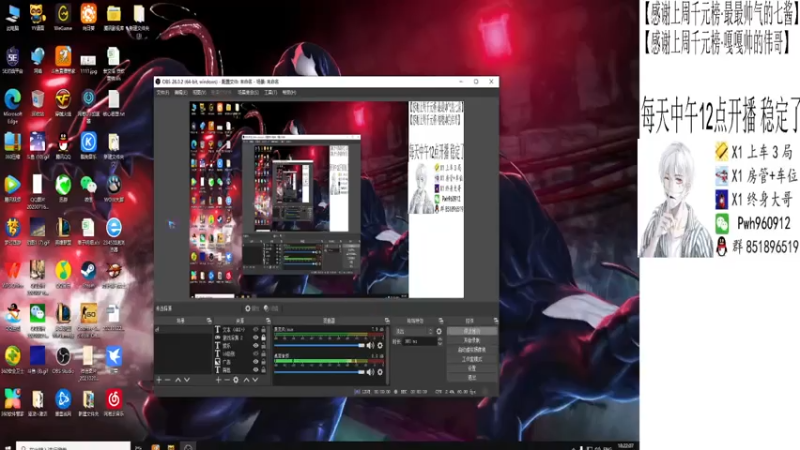The width and height of the screenshot is (800, 450).
Task: Click 桌面音频 volume slider
Action: [x=319, y=372]
